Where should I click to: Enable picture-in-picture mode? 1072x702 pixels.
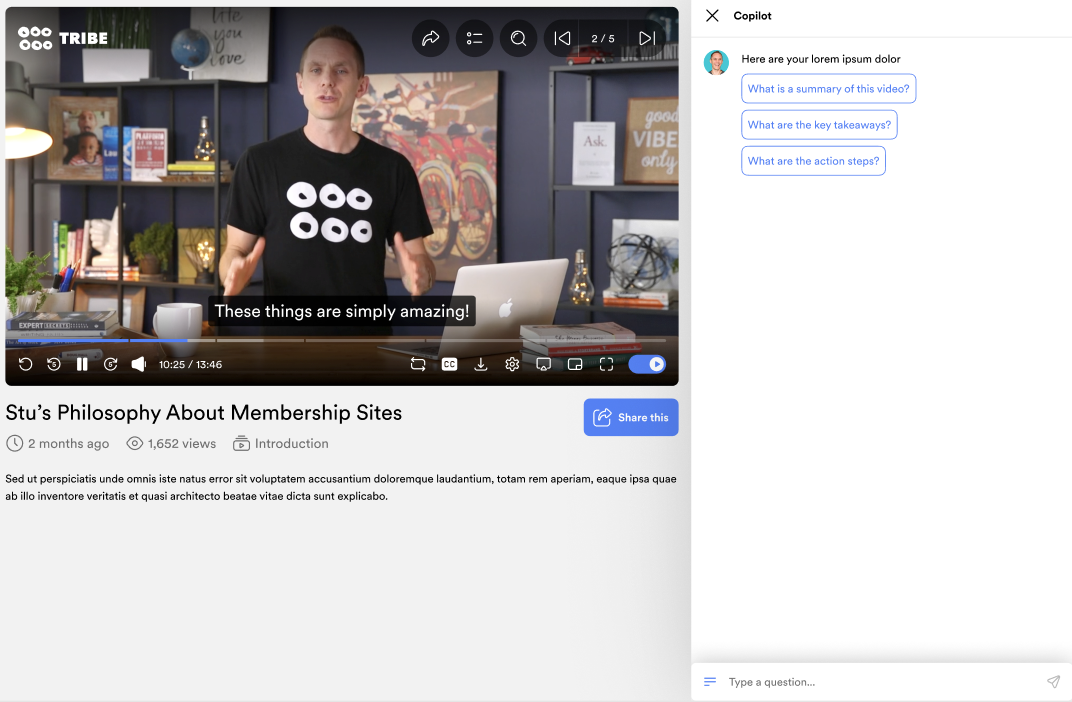pos(575,365)
